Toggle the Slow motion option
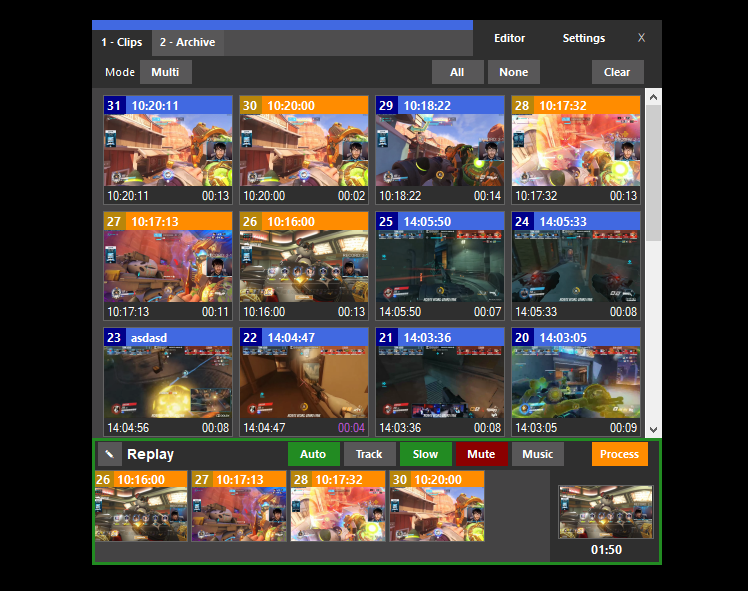Image resolution: width=748 pixels, height=591 pixels. point(426,454)
